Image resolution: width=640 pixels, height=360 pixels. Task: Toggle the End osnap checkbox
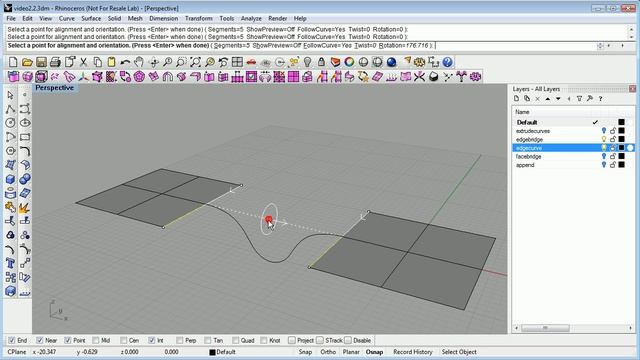tap(12, 340)
